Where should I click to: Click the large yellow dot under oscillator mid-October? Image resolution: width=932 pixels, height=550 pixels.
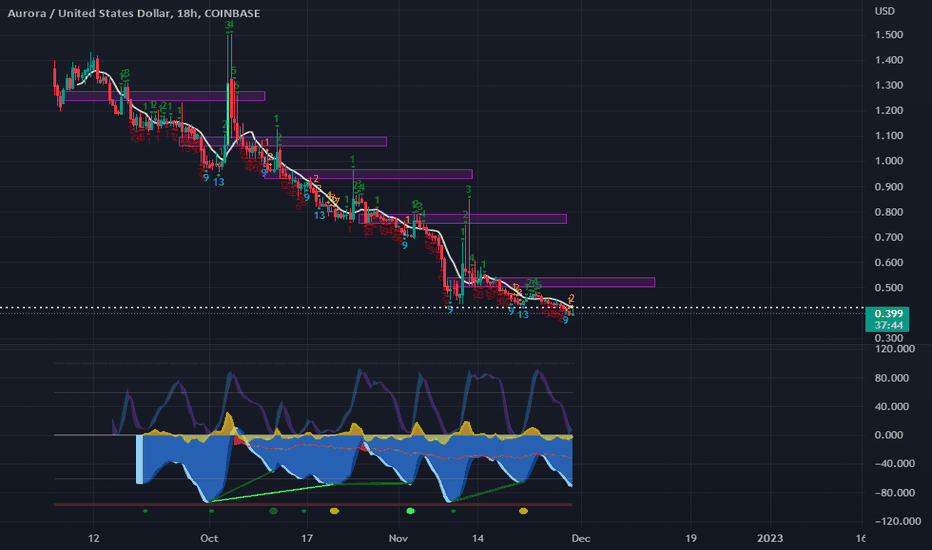point(334,511)
